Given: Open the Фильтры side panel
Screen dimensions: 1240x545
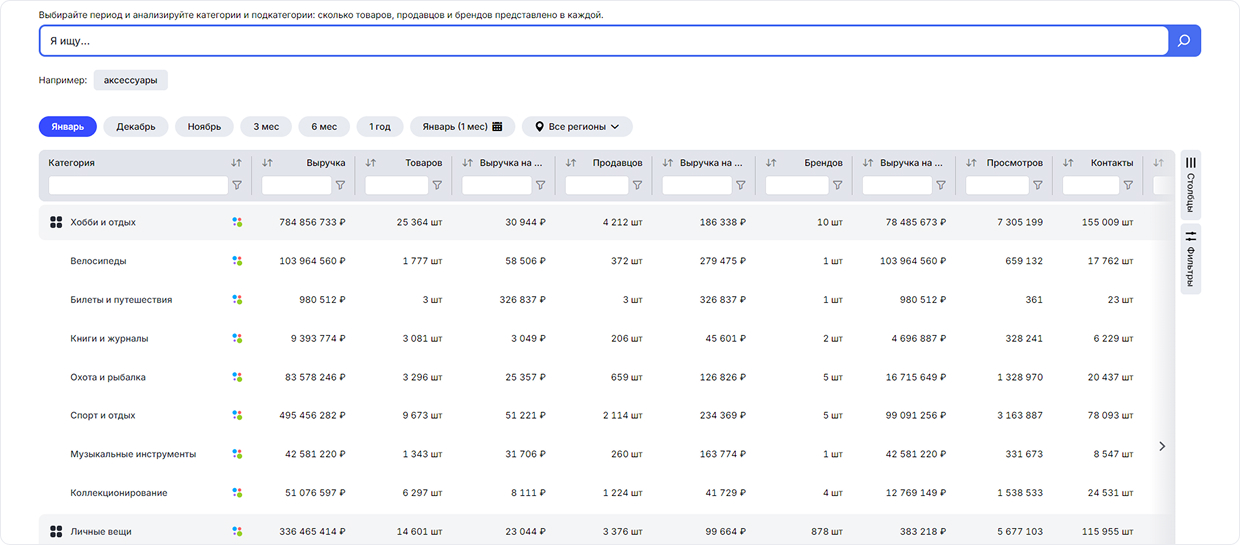Looking at the screenshot, I should (1190, 259).
